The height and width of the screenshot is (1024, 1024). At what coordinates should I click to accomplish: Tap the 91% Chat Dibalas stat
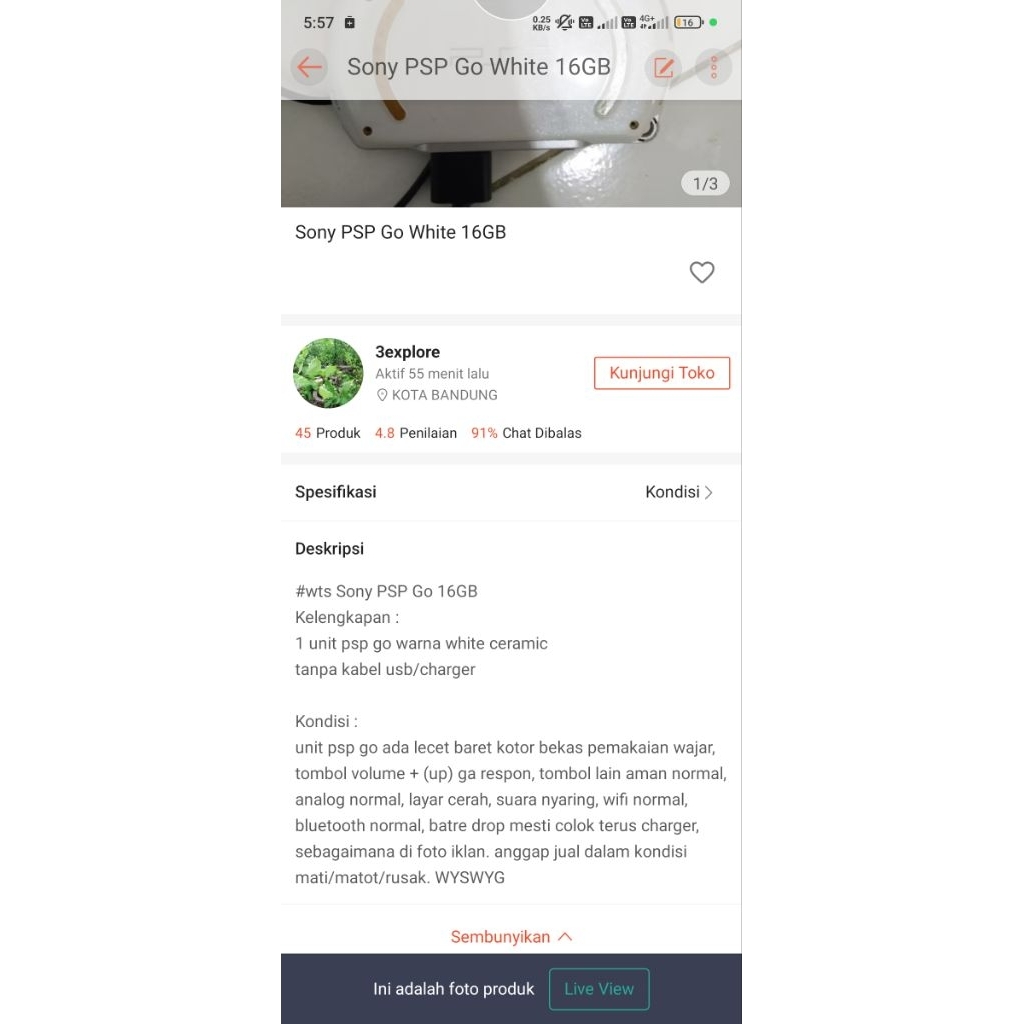(526, 433)
